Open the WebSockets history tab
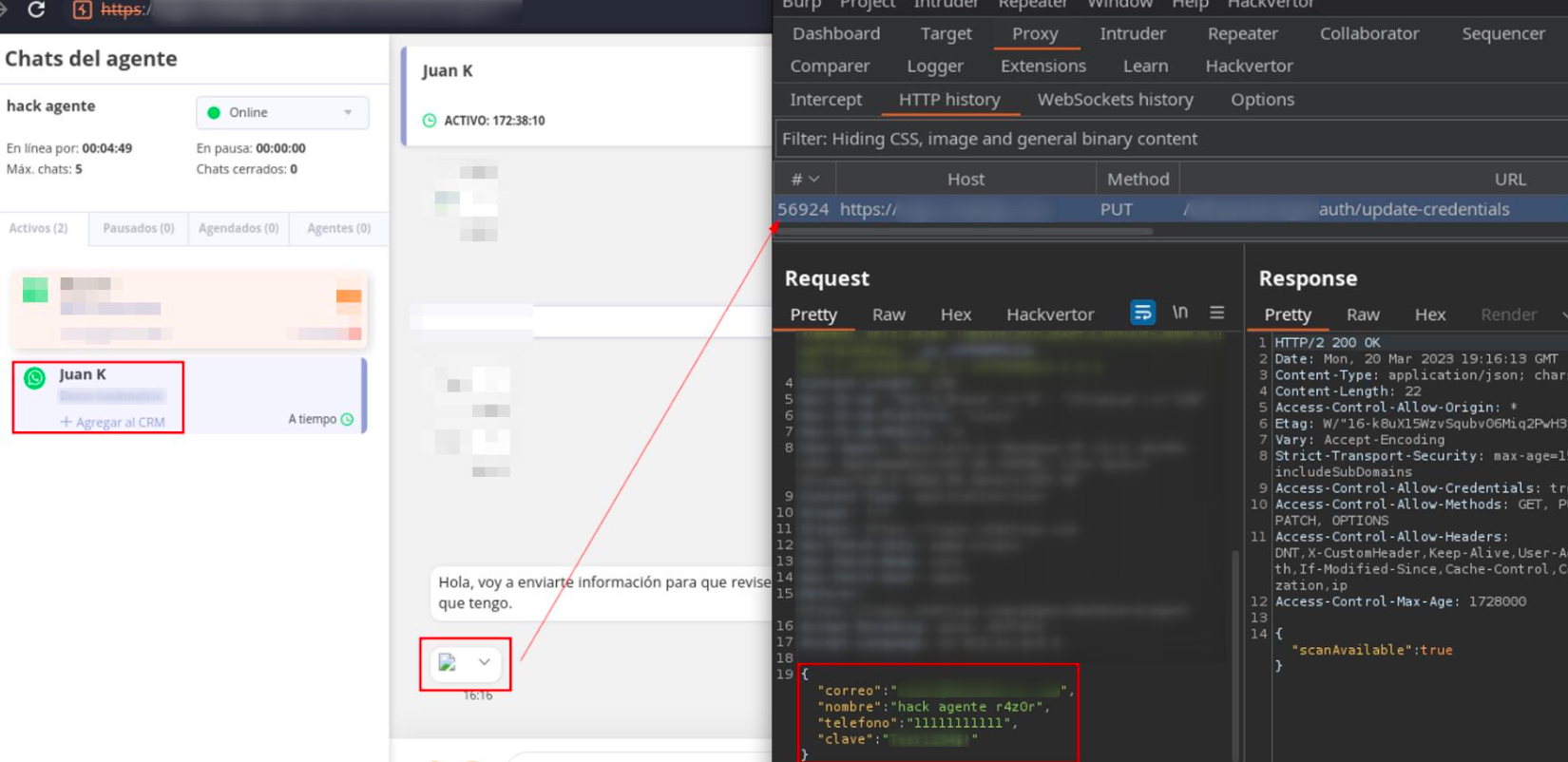The image size is (1568, 762). [1115, 99]
